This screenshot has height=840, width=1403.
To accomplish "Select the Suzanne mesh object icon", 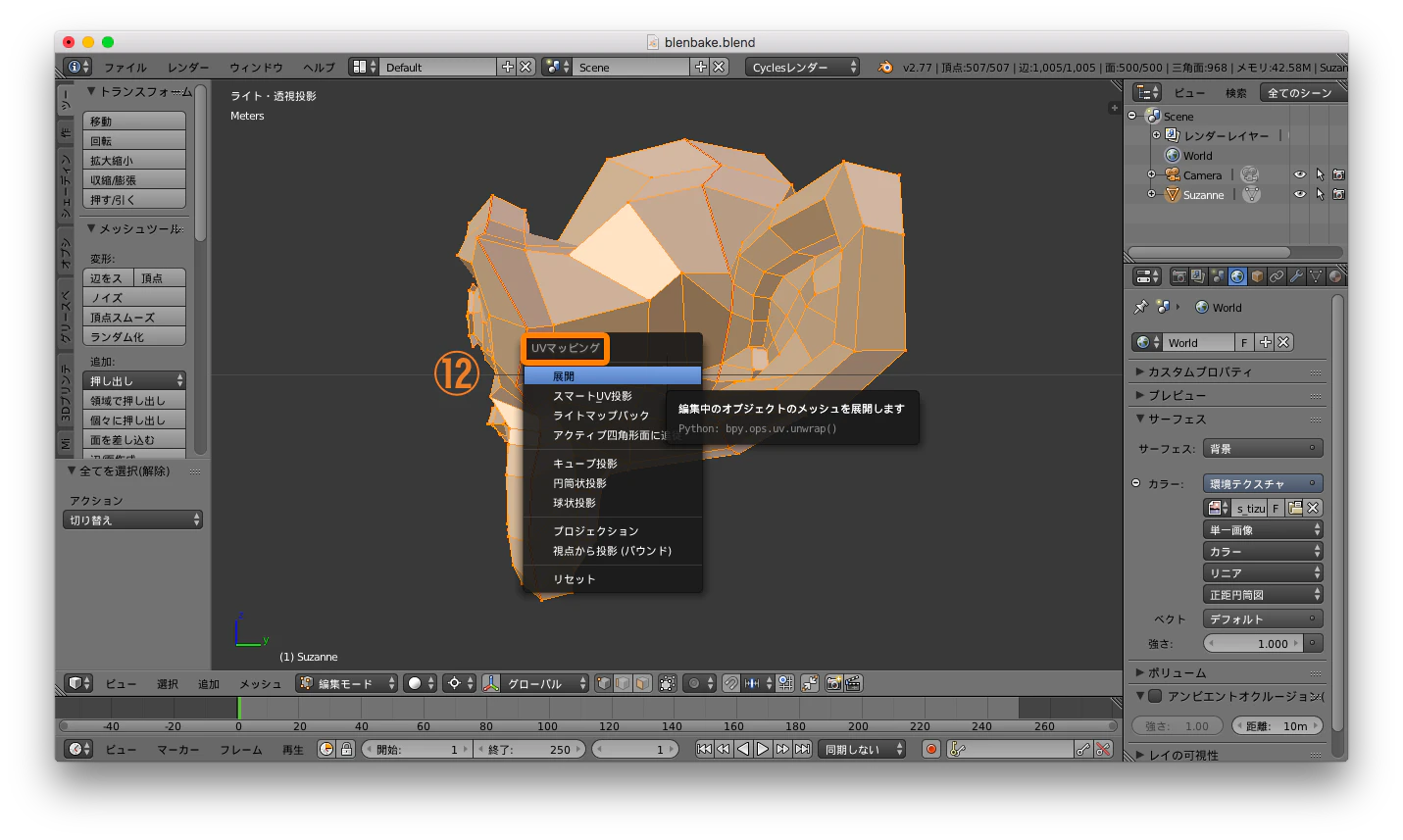I will [1172, 194].
